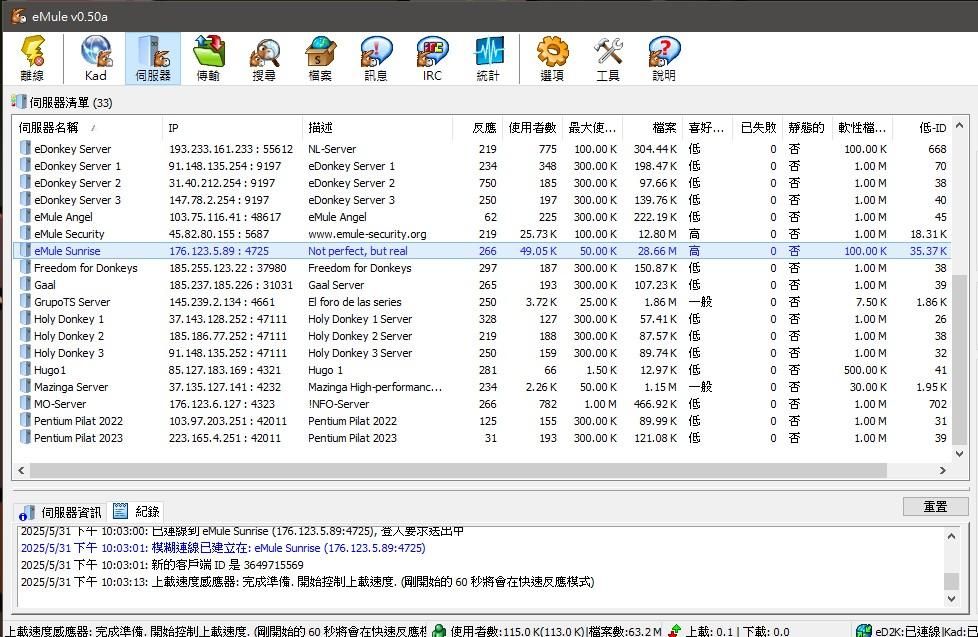Click the upload/download arrows status icon
978x637 pixels.
point(674,631)
